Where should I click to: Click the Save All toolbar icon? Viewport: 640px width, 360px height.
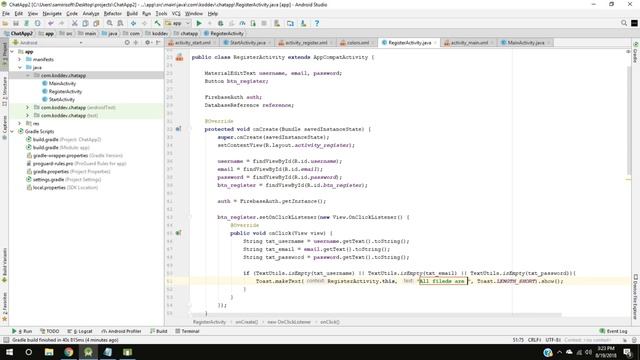[16, 23]
